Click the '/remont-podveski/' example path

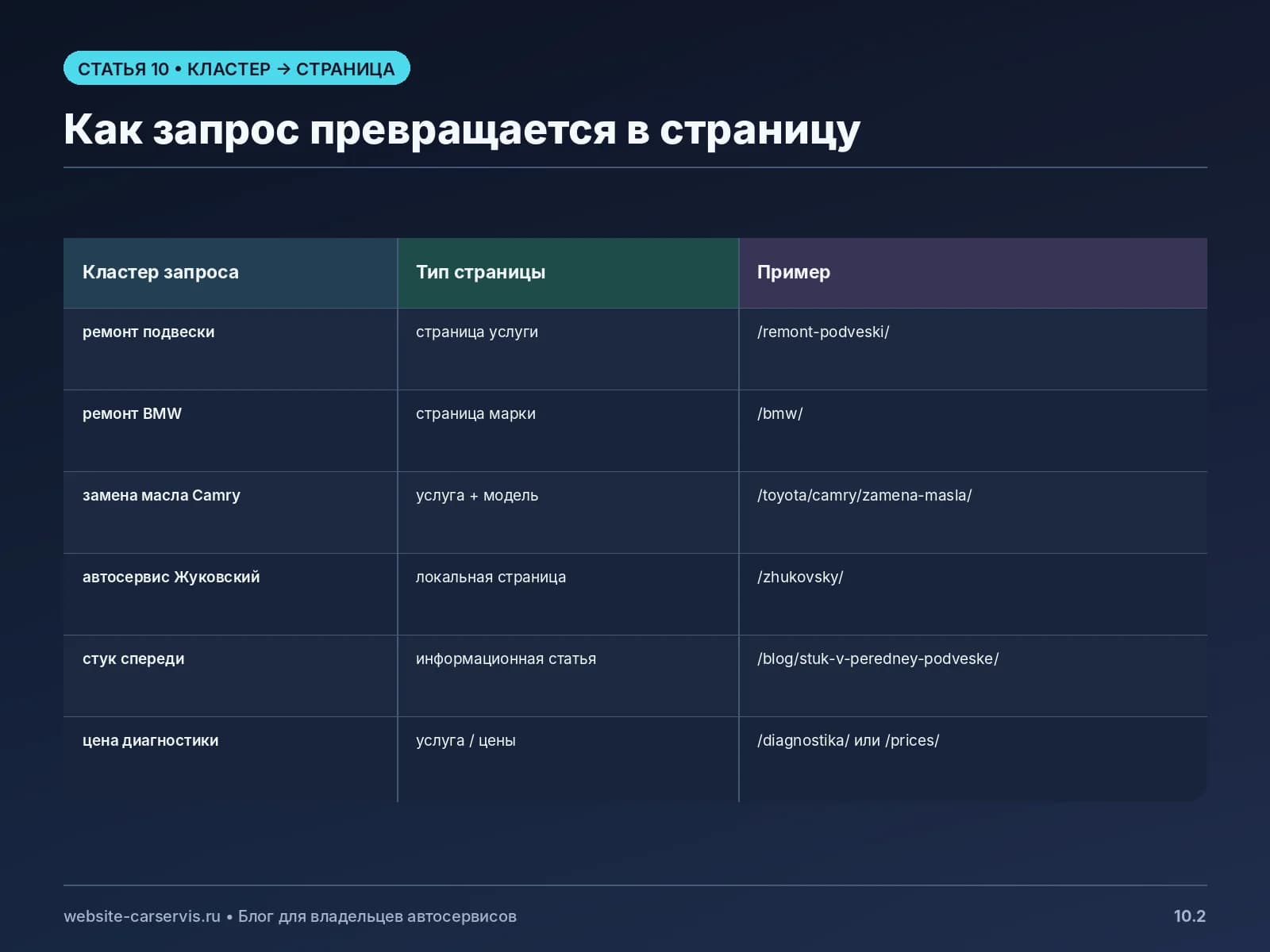[x=823, y=332]
